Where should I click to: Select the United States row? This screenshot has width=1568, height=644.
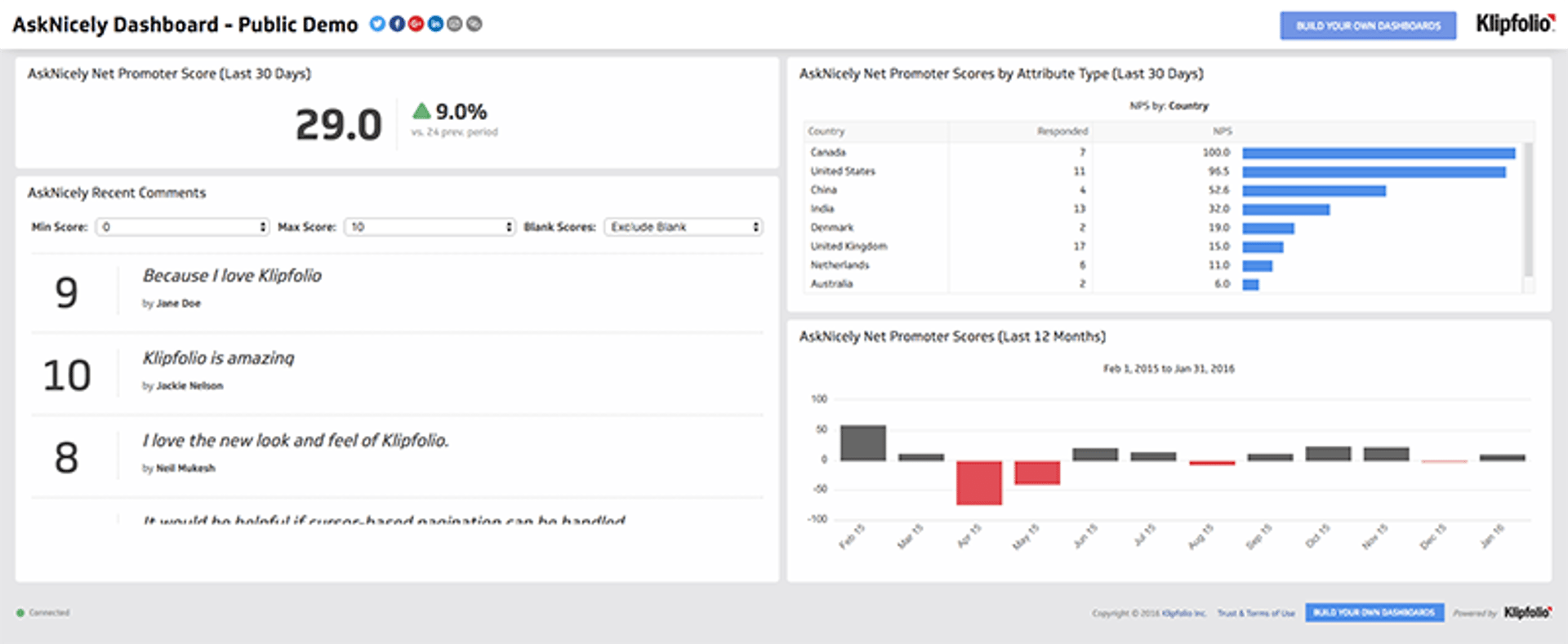tap(1163, 171)
